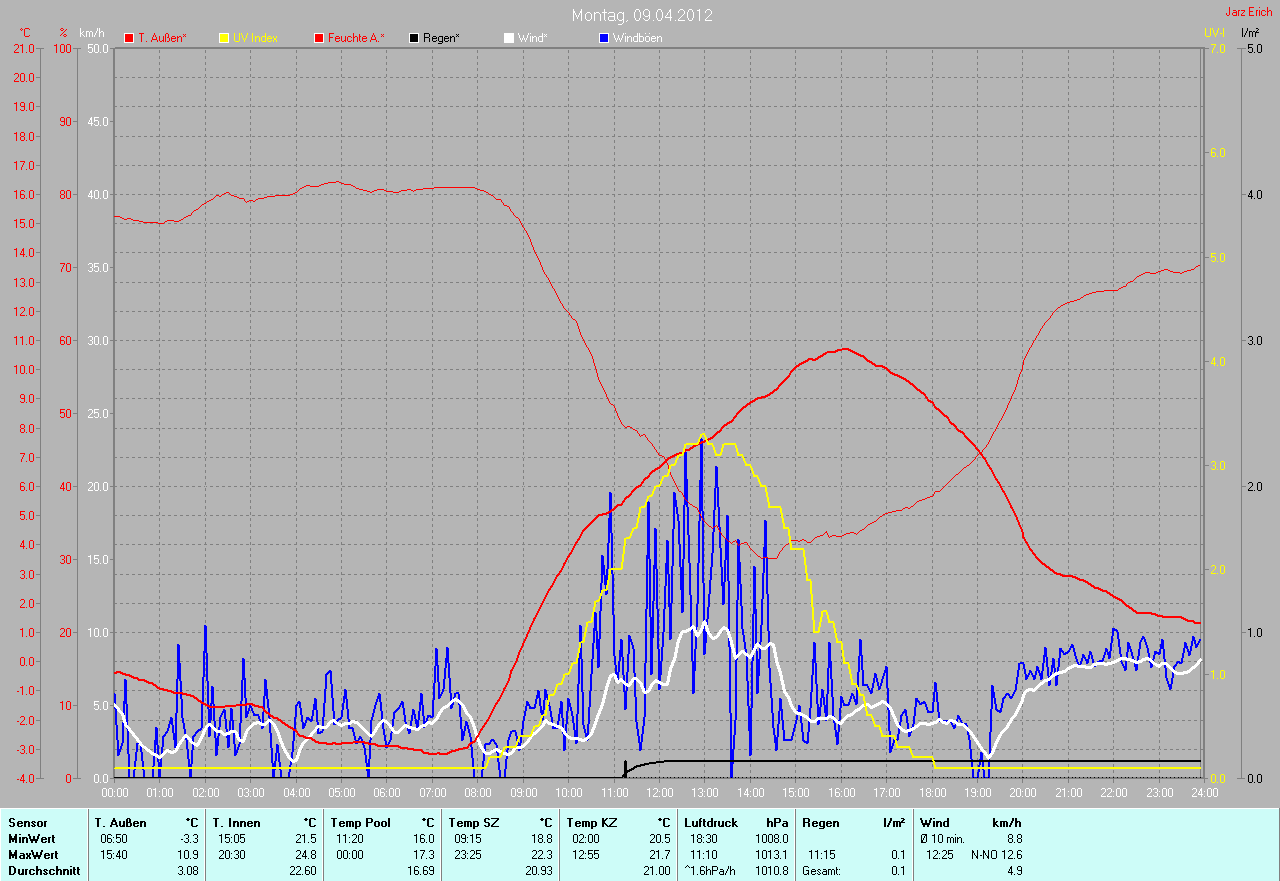Select the UV Index legend label
Image resolution: width=1280 pixels, height=881 pixels.
[x=255, y=38]
